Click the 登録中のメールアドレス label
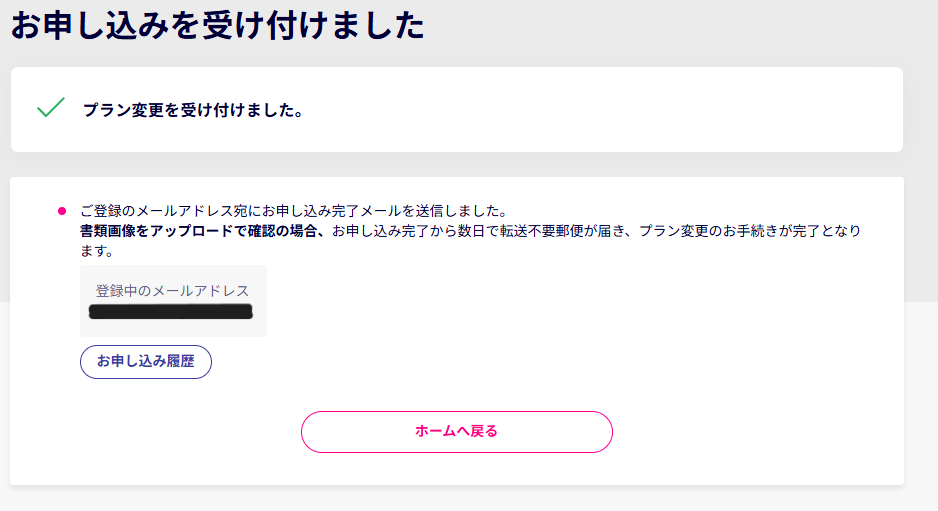Screen dimensions: 938x511 tap(172, 291)
